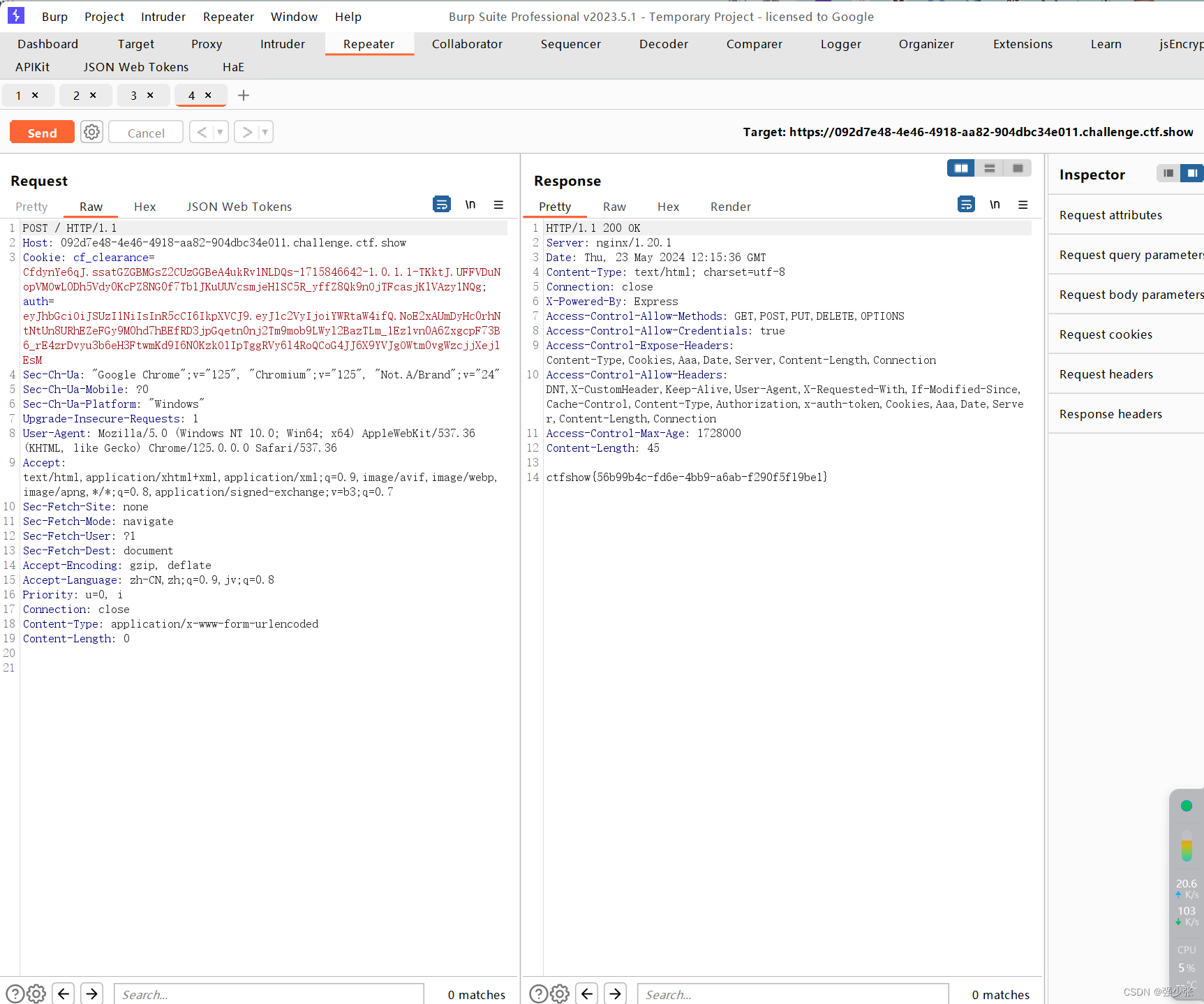1204x1004 pixels.
Task: Open the Burp menu
Action: pyautogui.click(x=54, y=17)
